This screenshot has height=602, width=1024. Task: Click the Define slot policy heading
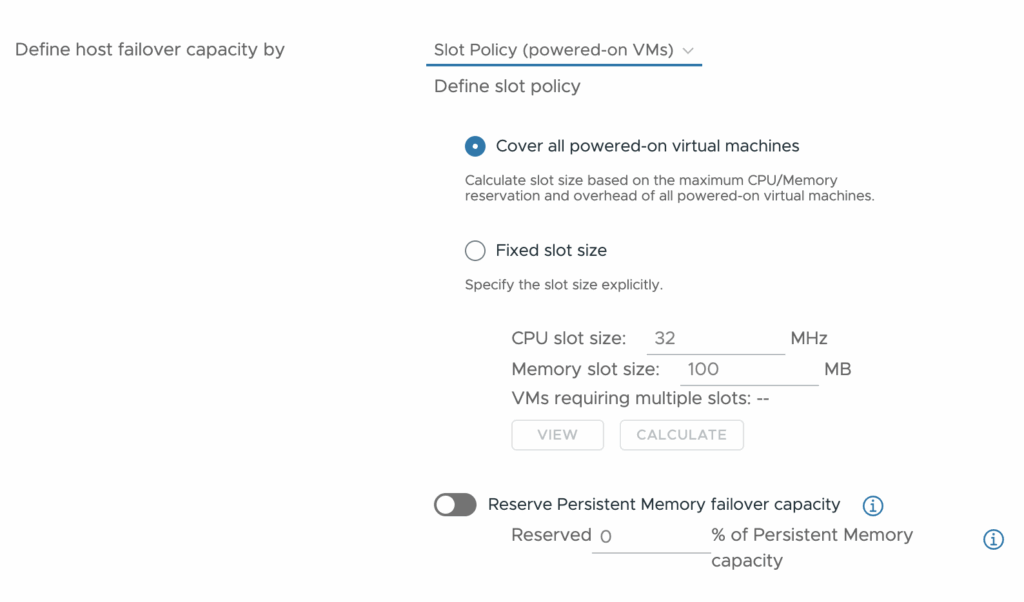(x=507, y=87)
